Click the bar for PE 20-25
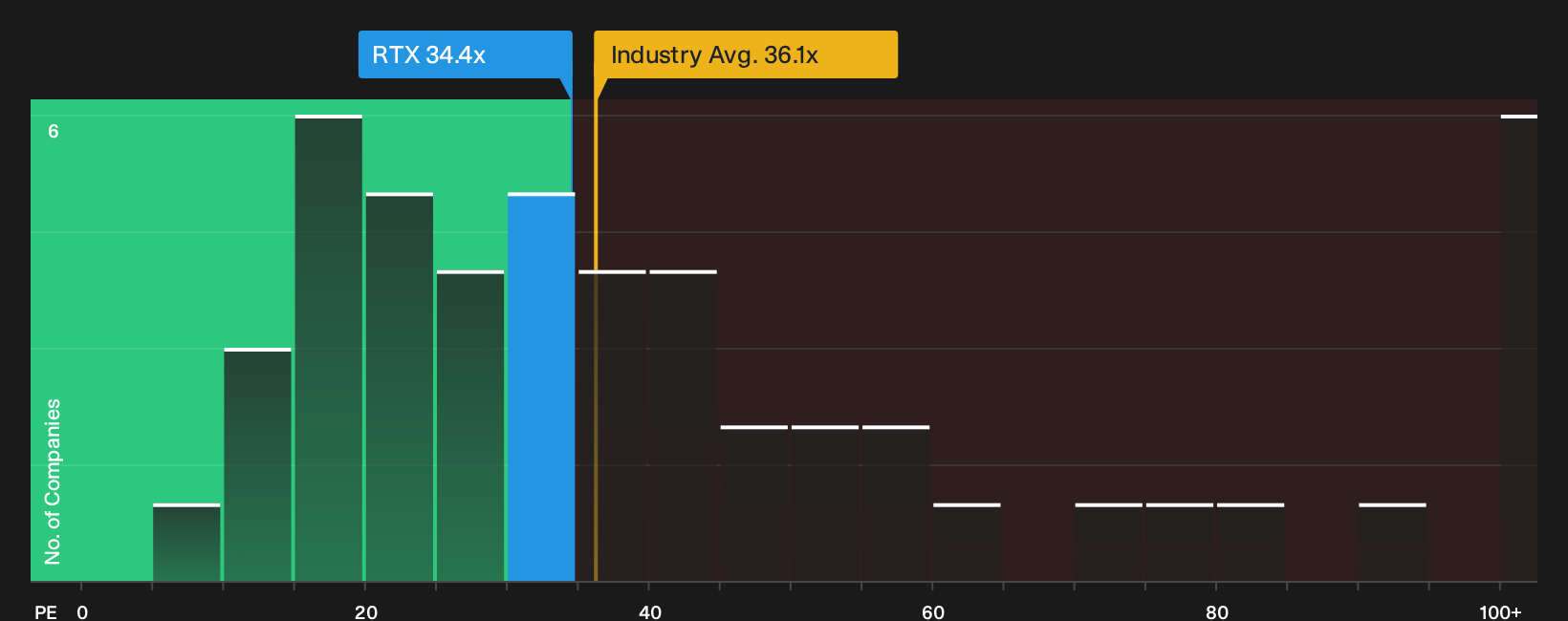1568x621 pixels. pos(400,387)
